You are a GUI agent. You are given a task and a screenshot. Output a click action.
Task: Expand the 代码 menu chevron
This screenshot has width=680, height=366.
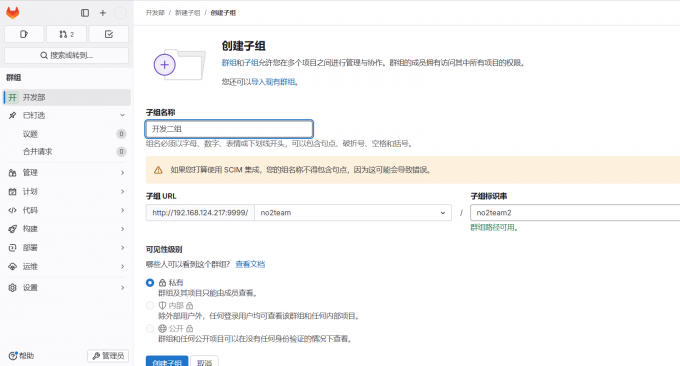coord(122,210)
